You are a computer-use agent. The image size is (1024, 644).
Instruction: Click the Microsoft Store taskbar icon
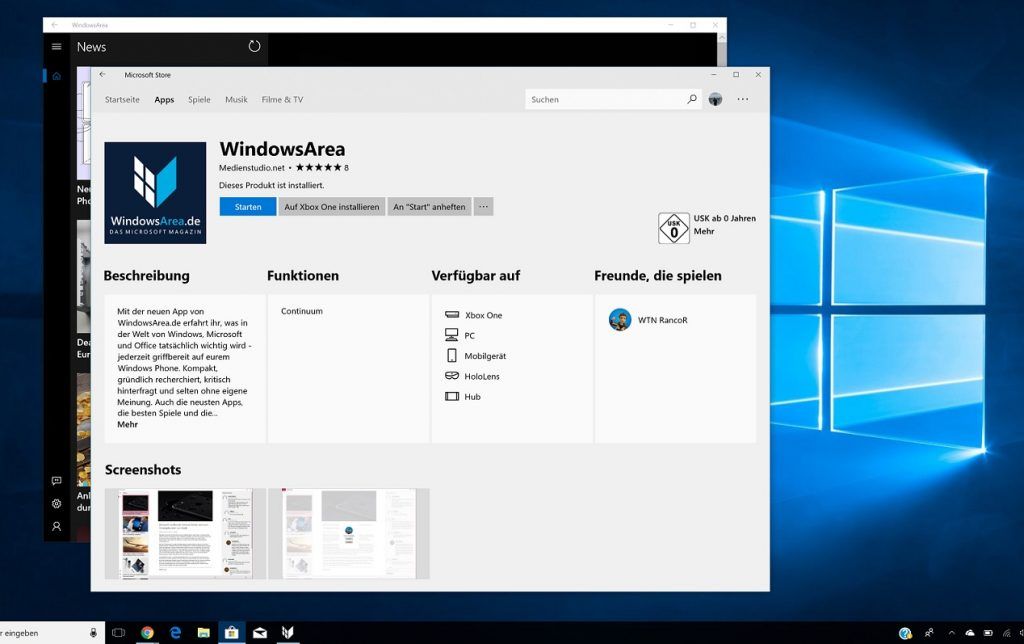pyautogui.click(x=231, y=633)
